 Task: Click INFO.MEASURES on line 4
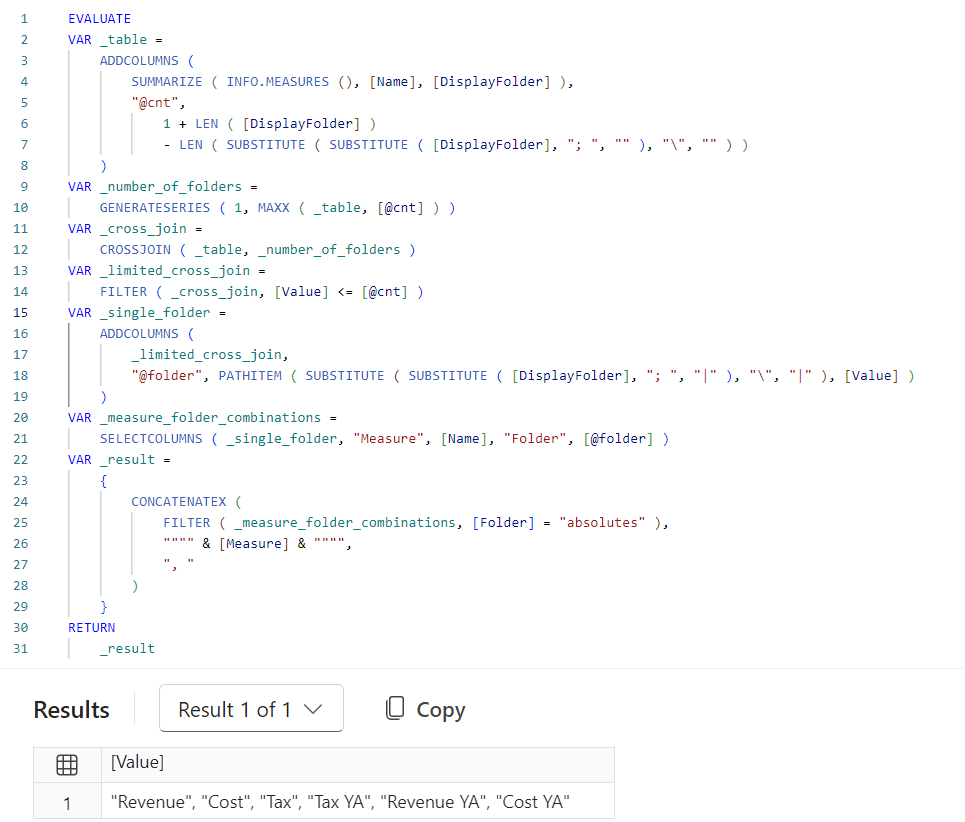[x=278, y=81]
